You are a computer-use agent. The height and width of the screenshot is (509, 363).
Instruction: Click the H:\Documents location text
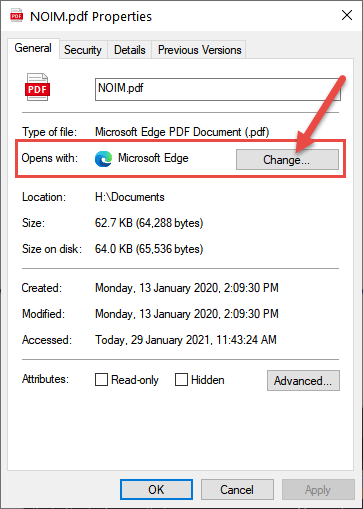click(x=130, y=197)
